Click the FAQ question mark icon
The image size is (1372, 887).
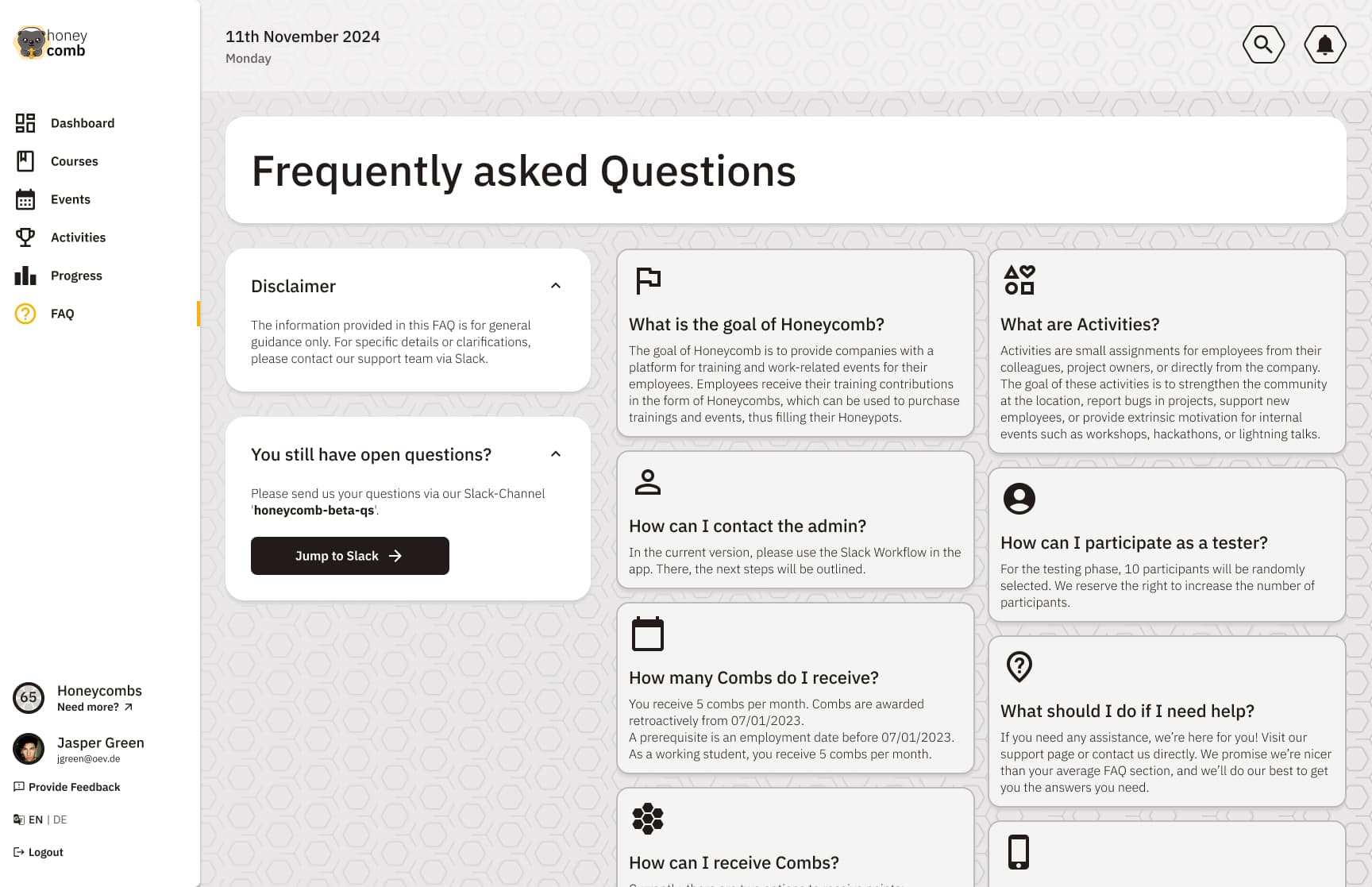(25, 314)
